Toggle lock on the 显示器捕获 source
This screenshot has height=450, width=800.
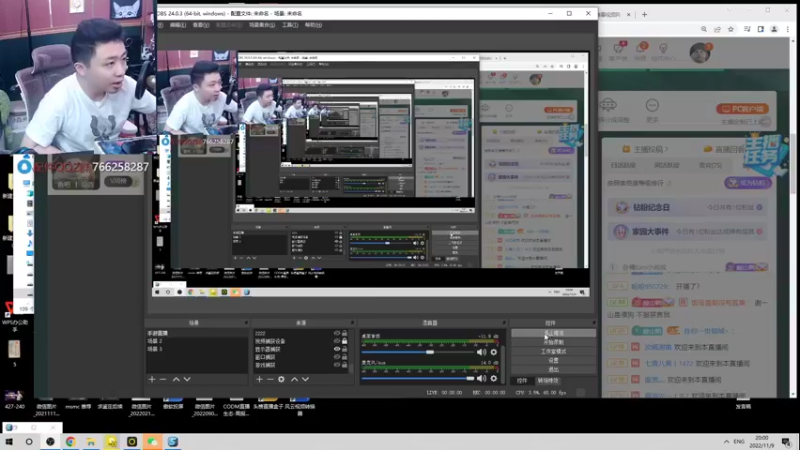point(344,349)
